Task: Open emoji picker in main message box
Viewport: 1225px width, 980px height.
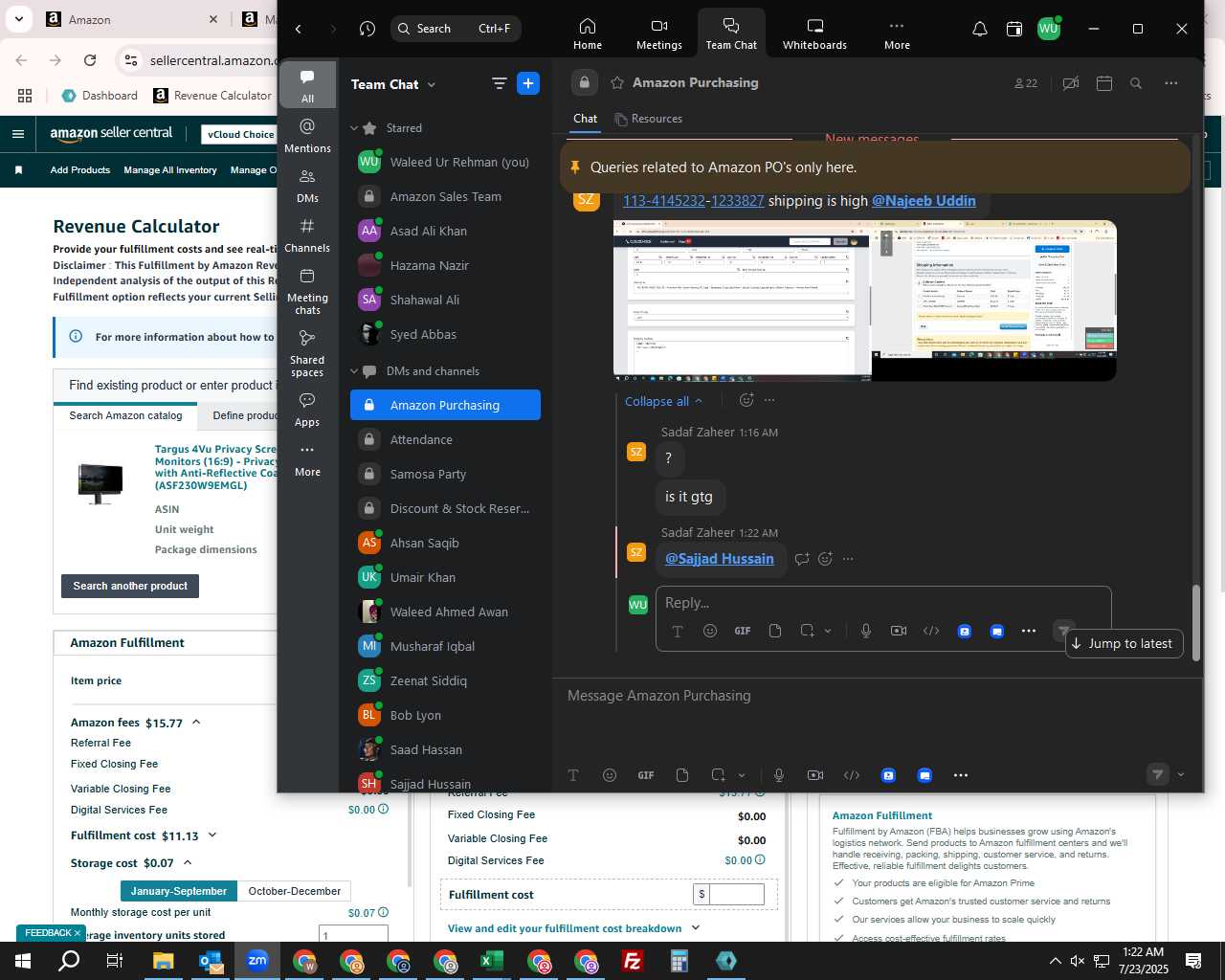Action: pos(610,775)
